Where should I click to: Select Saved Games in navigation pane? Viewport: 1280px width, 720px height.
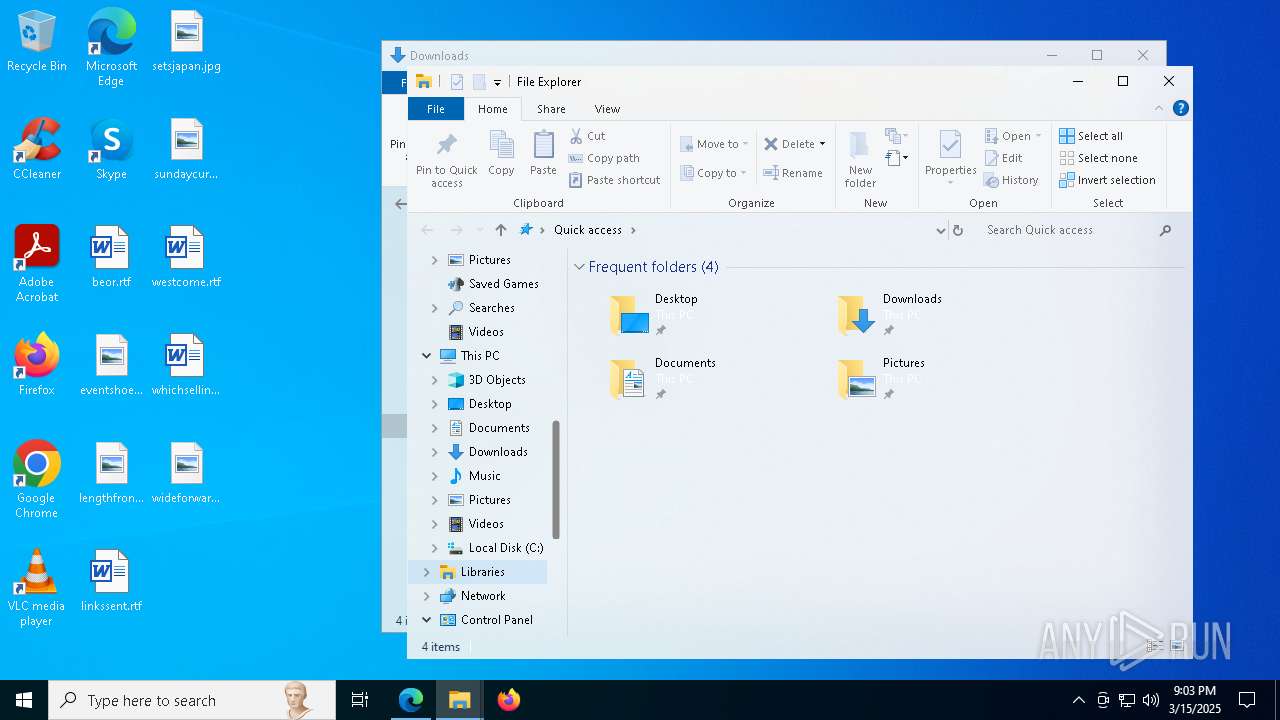pyautogui.click(x=503, y=284)
